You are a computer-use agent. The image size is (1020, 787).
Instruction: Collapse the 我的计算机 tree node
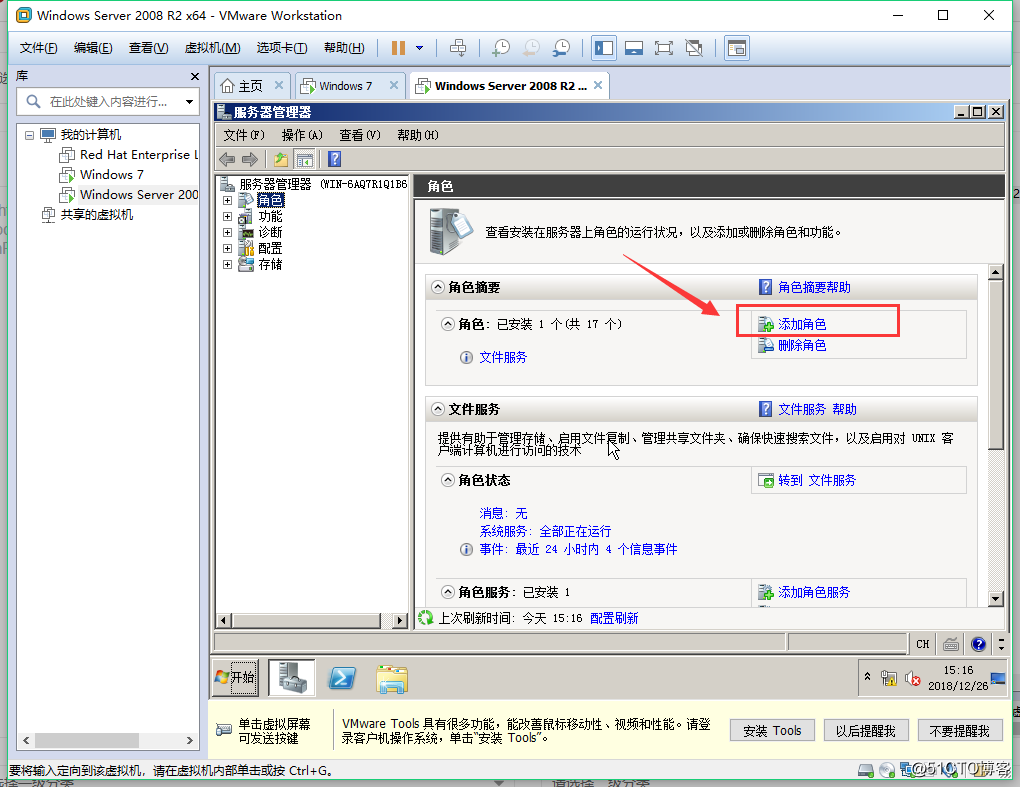pyautogui.click(x=29, y=135)
